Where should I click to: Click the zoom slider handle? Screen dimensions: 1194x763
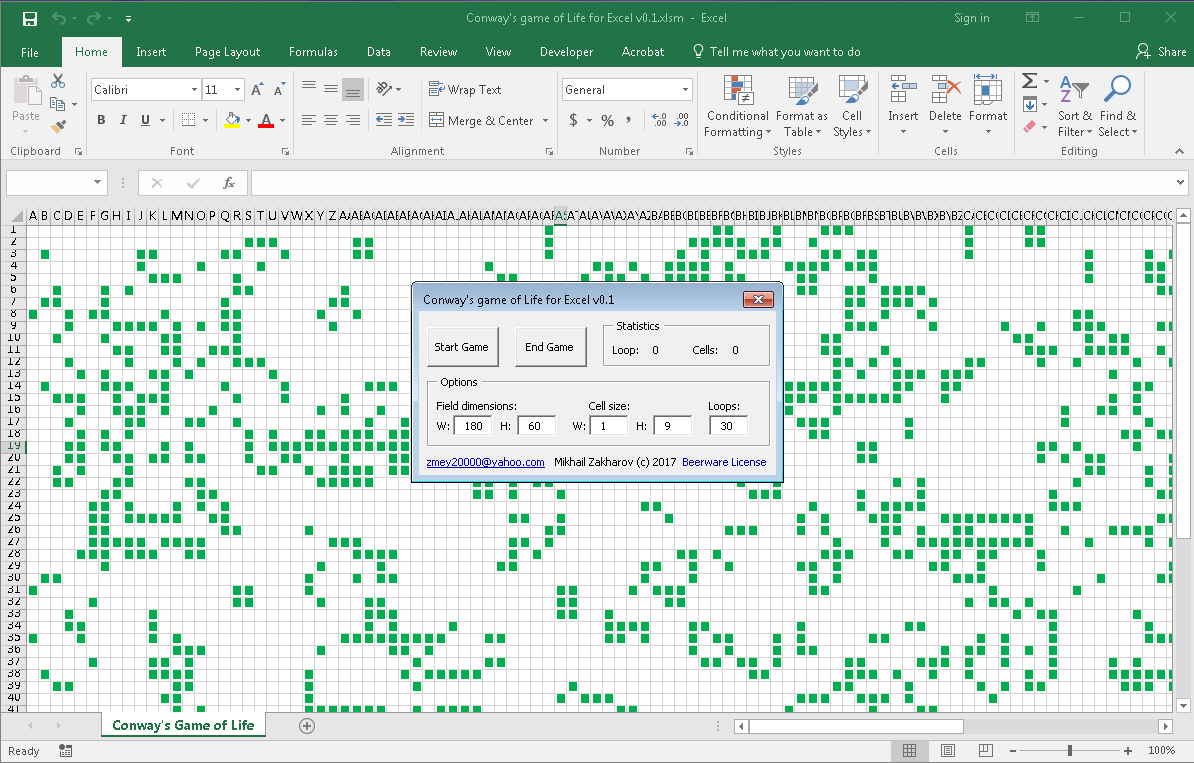pyautogui.click(x=1070, y=751)
